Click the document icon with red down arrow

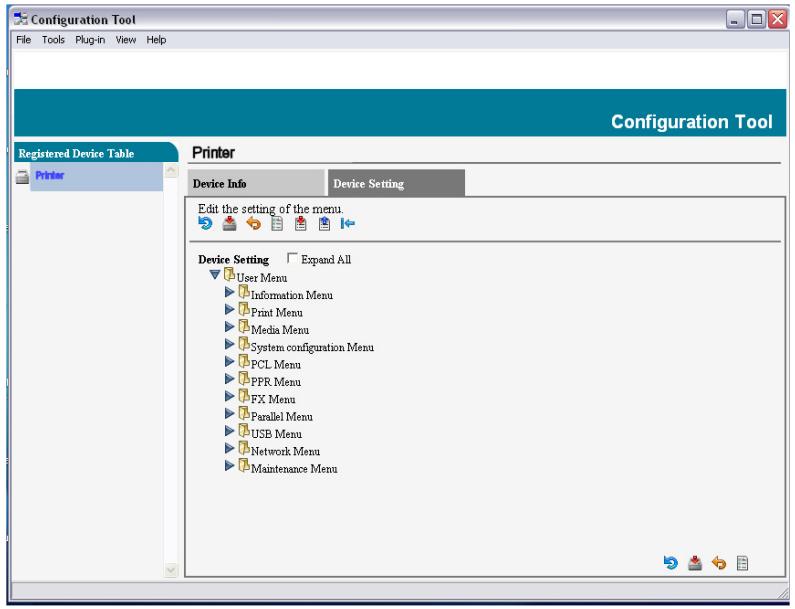click(300, 224)
